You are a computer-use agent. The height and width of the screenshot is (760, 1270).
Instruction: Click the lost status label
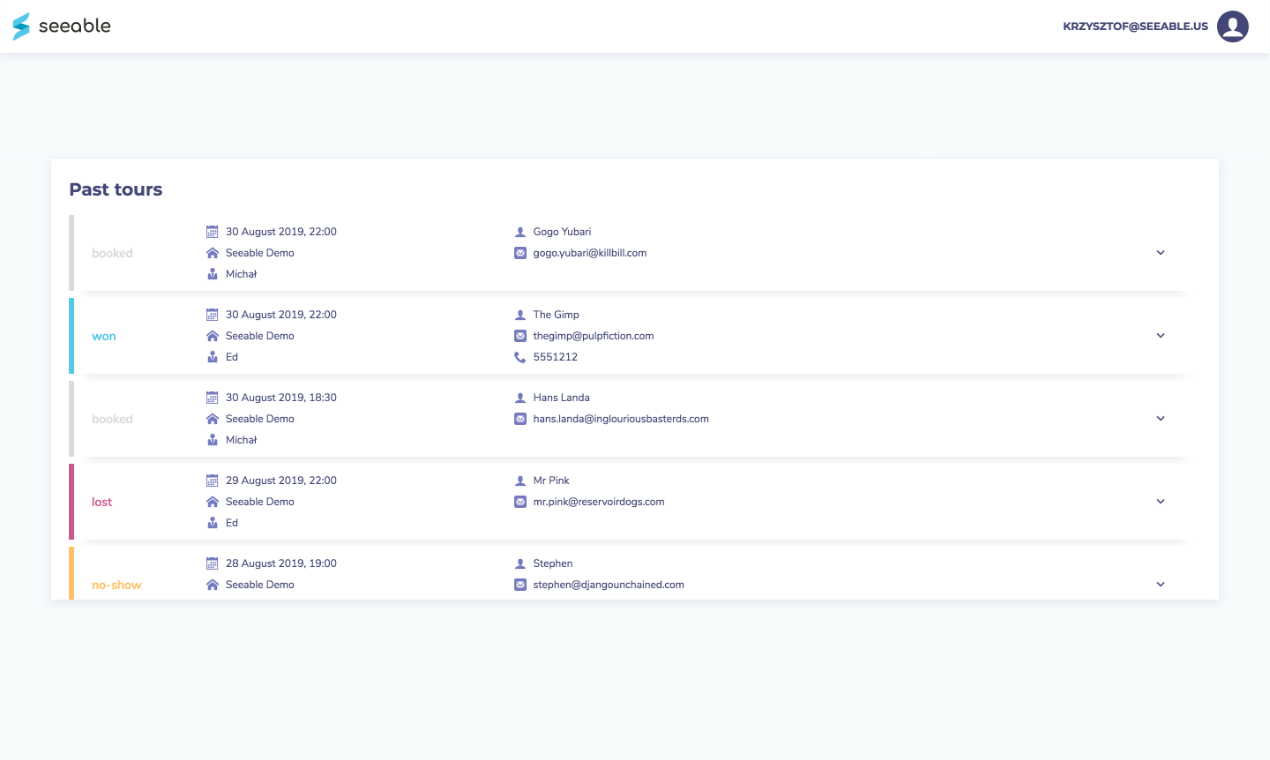coord(101,501)
